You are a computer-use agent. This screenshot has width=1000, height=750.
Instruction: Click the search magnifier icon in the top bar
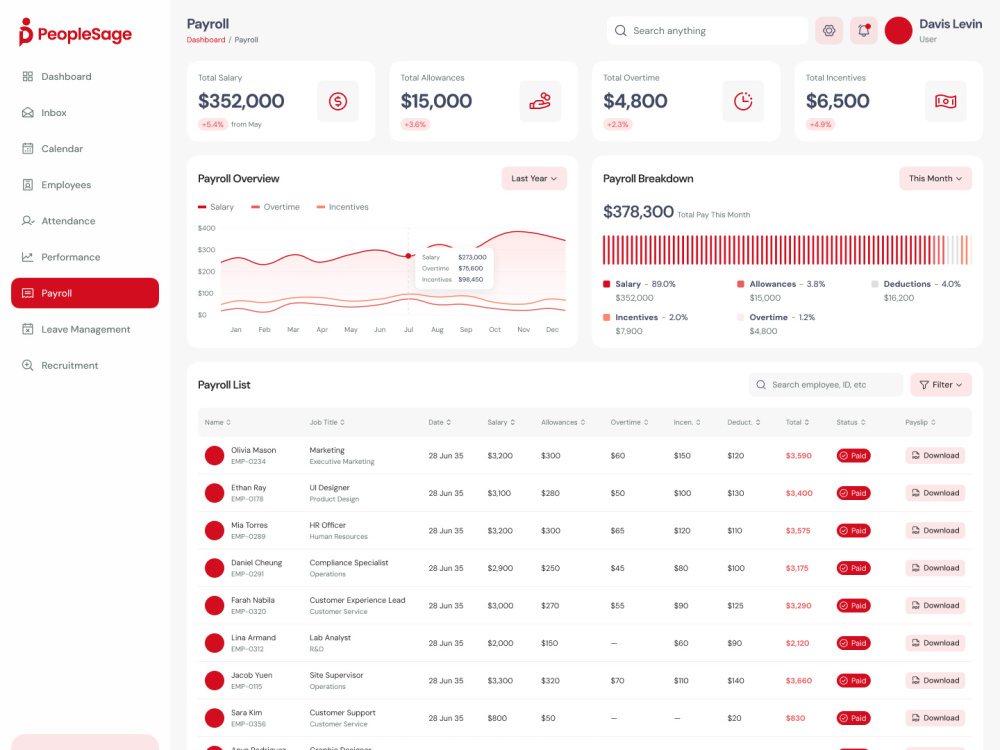point(621,31)
